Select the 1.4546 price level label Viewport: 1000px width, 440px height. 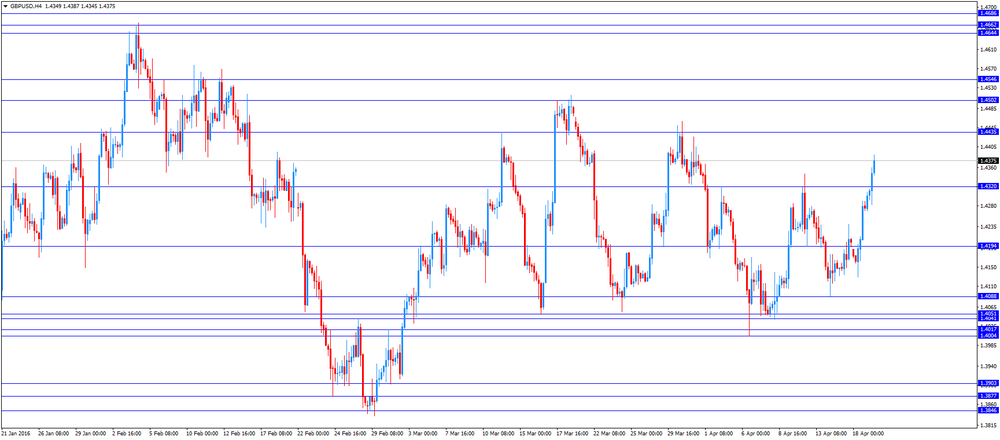coord(989,79)
